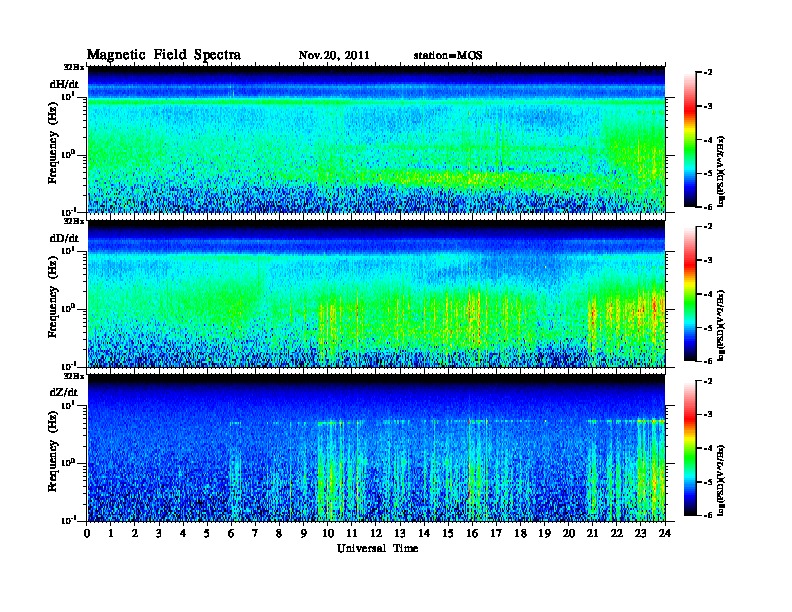This screenshot has height=612, width=792.
Task: Click the "Universal Time" axis label
Action: click(377, 548)
